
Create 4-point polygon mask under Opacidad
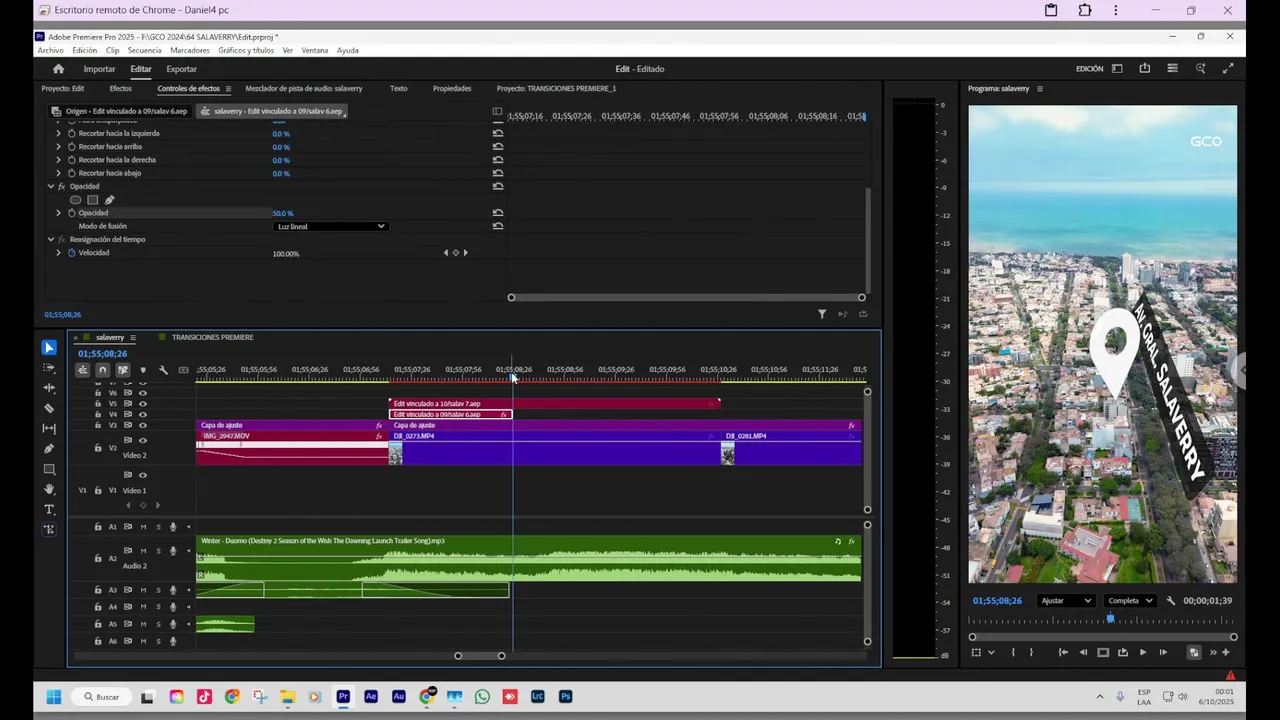pos(92,200)
